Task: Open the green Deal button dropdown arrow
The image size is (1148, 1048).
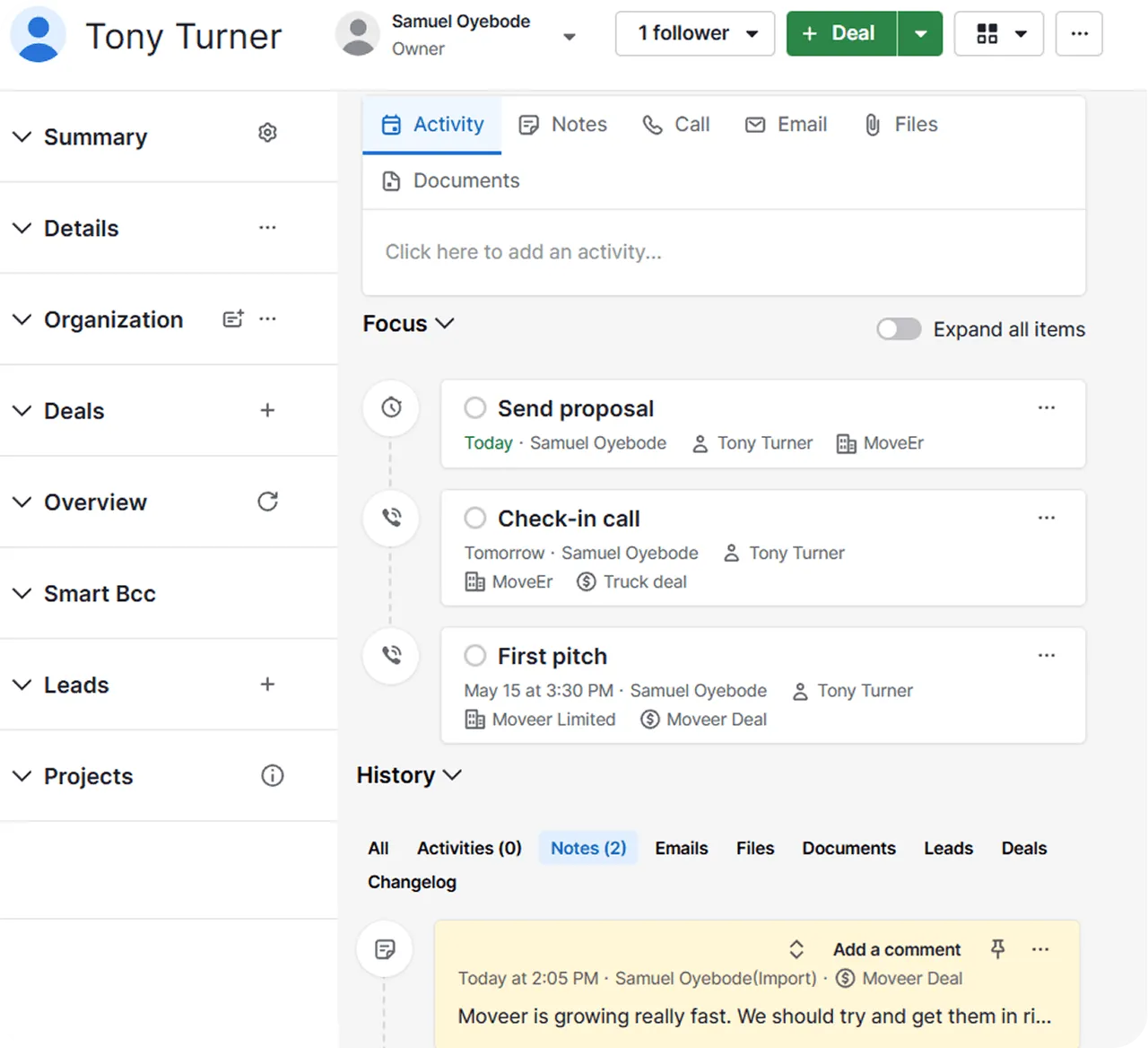Action: (920, 34)
